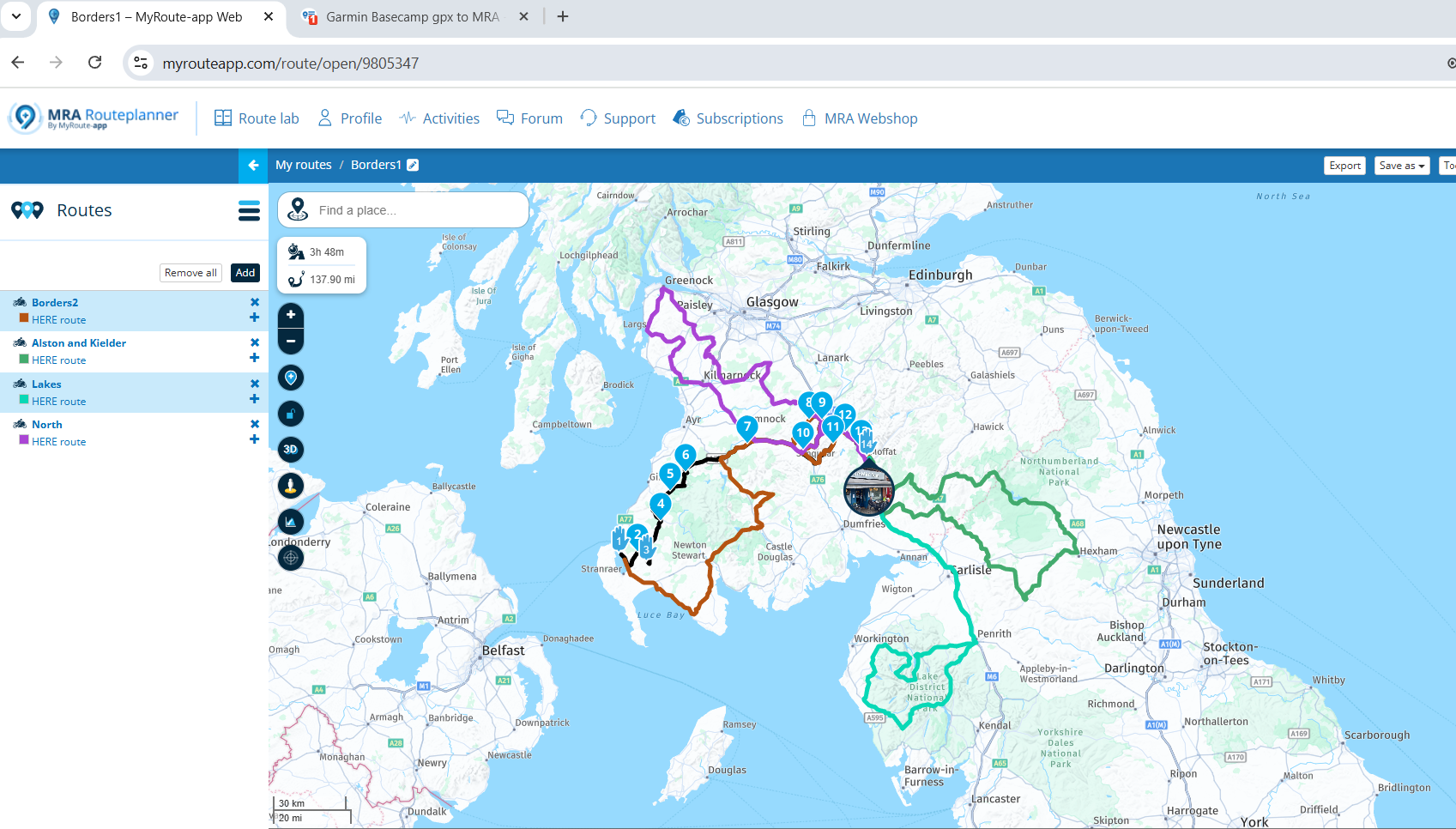Click the photo thumbnail marker near Dumfries
Screen dimensions: 1456x829
(x=868, y=491)
